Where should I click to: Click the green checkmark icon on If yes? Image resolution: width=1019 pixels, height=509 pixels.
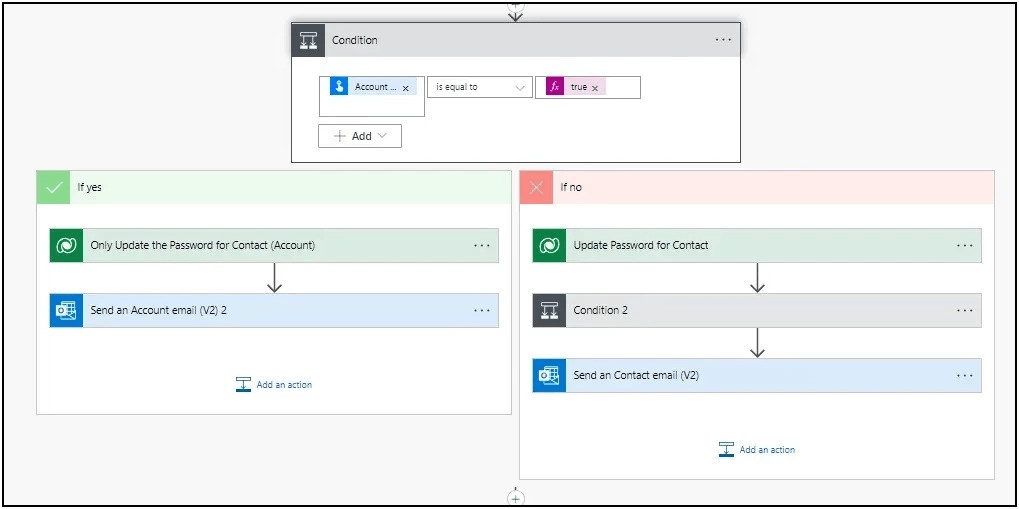click(x=53, y=187)
